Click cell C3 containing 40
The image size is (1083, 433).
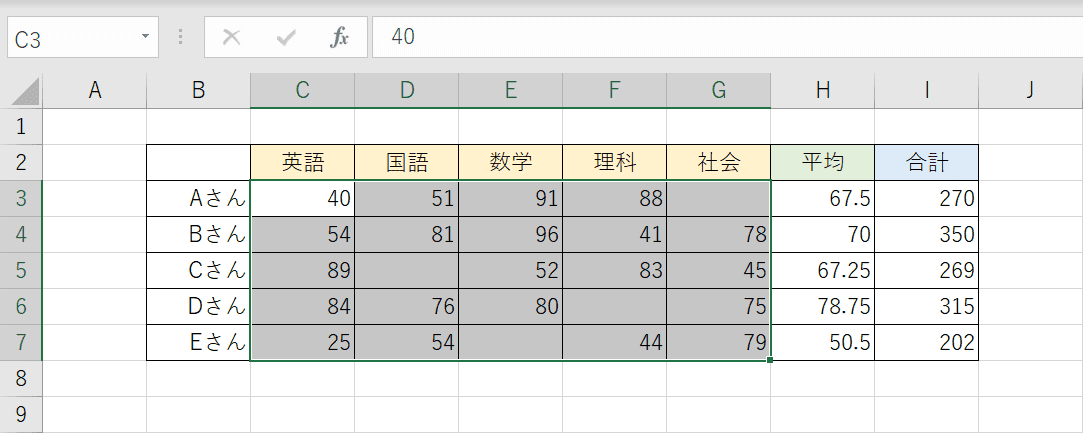click(303, 198)
